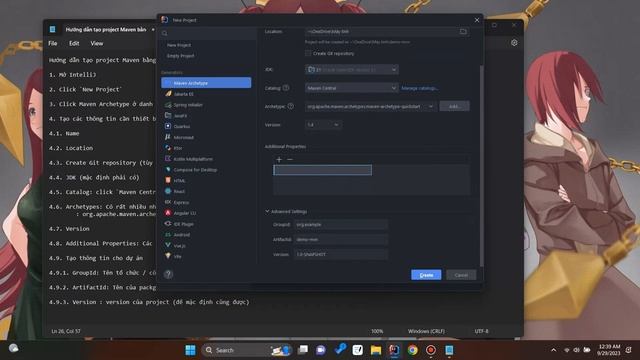Open the Edit menu in Notepad
The height and width of the screenshot is (360, 640).
click(74, 43)
